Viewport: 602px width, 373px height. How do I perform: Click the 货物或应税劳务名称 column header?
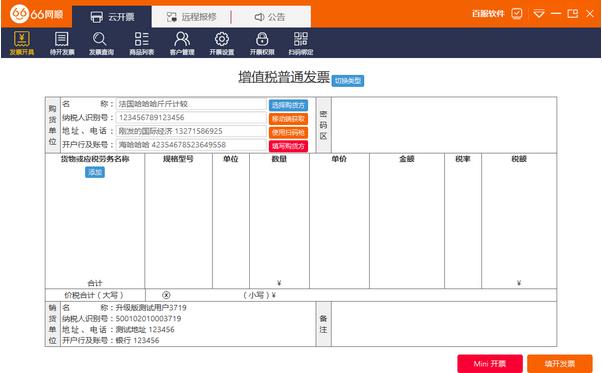95,159
